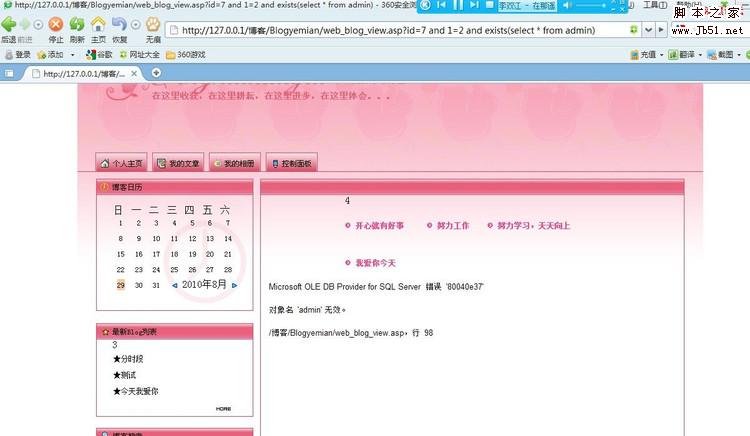Open the 开心就有好事 article link
Image resolution: width=750 pixels, height=436 pixels.
pyautogui.click(x=379, y=226)
